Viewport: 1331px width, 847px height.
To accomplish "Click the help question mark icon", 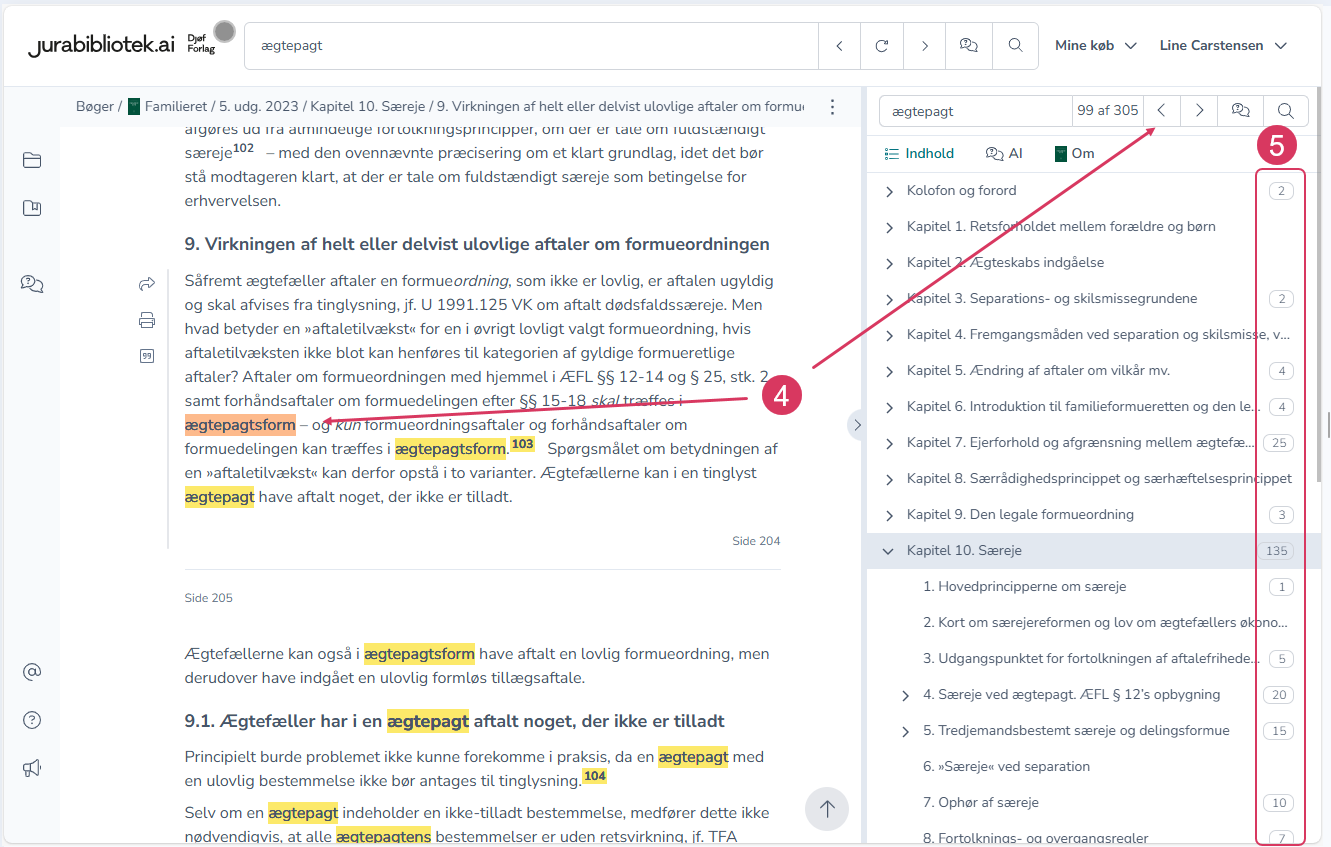I will pos(32,720).
